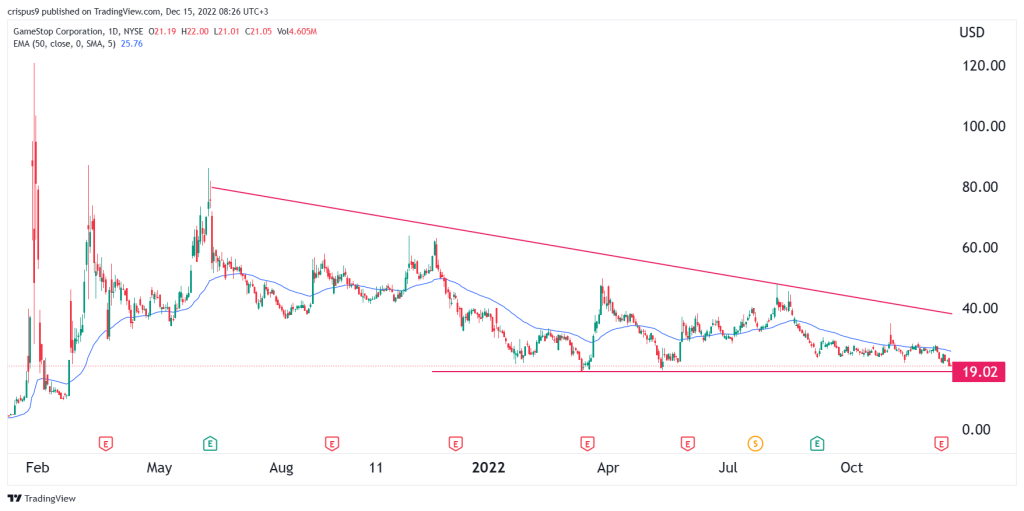Click the 120.00 price axis label

pos(979,65)
